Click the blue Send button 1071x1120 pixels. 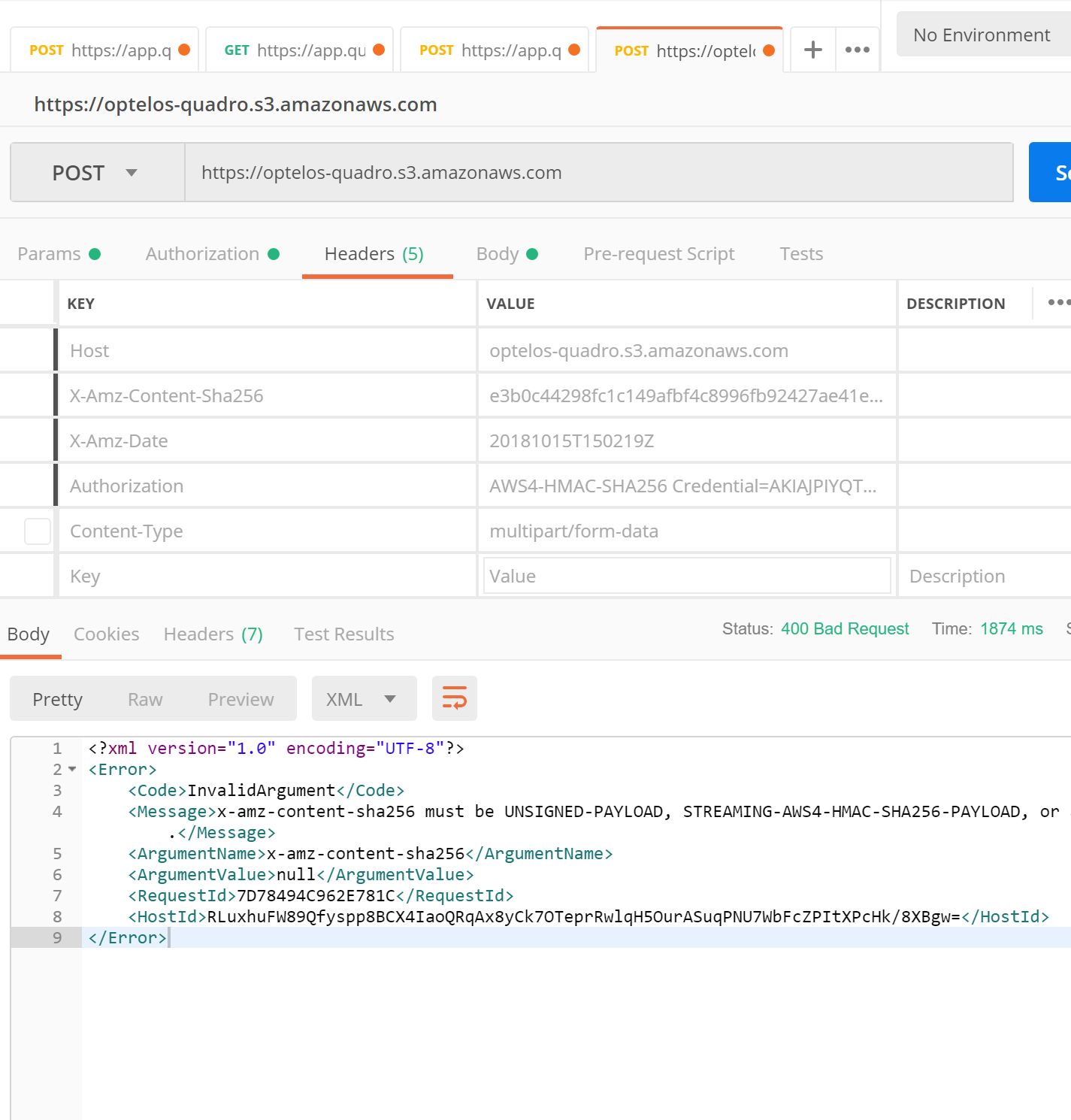(1050, 172)
